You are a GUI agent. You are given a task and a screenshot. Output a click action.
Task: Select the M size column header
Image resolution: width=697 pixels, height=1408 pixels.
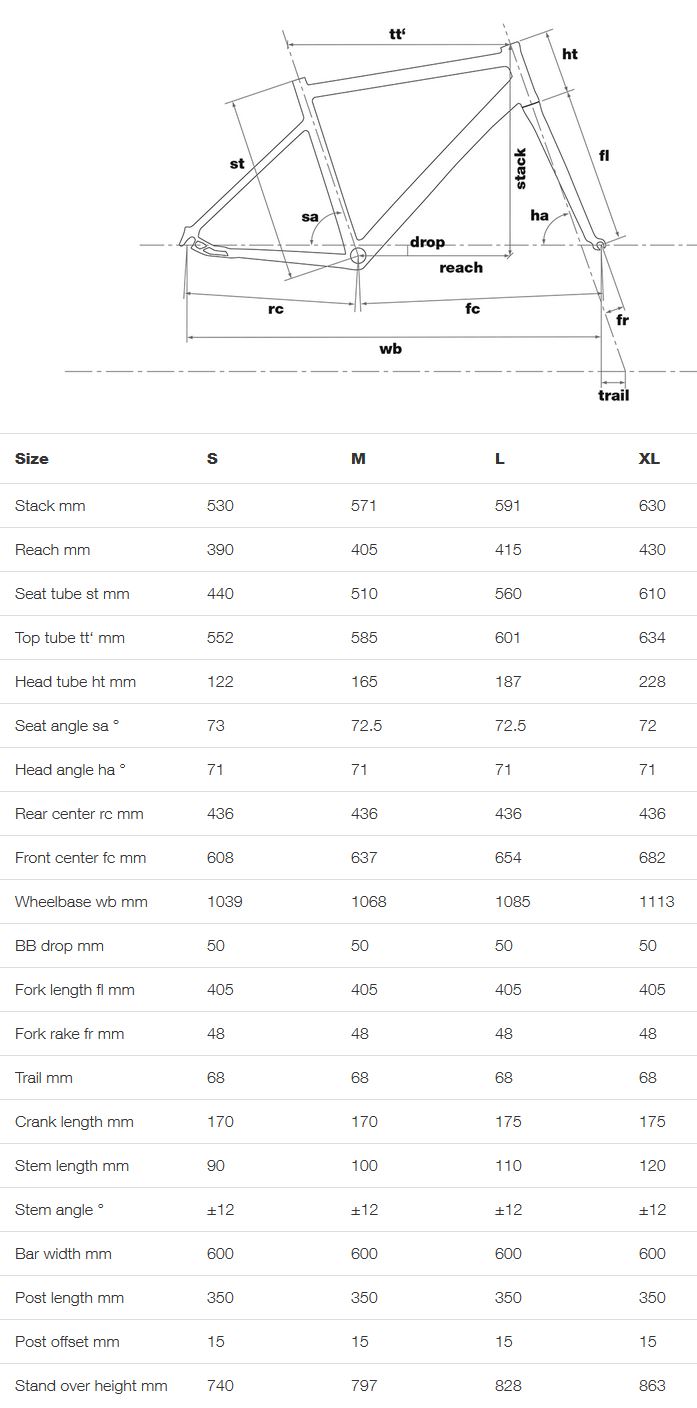pyautogui.click(x=358, y=459)
